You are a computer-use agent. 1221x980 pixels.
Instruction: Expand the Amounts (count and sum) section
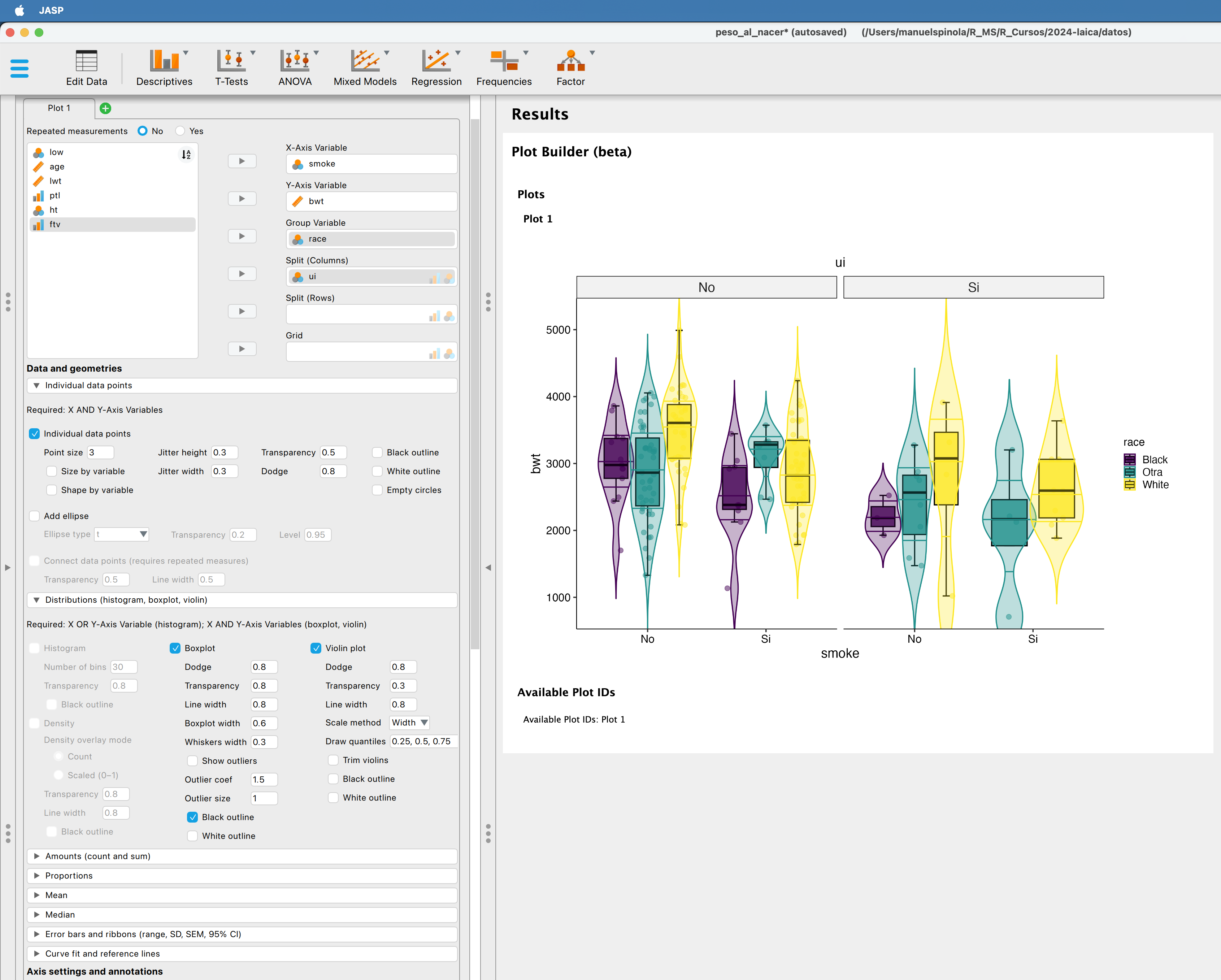97,856
